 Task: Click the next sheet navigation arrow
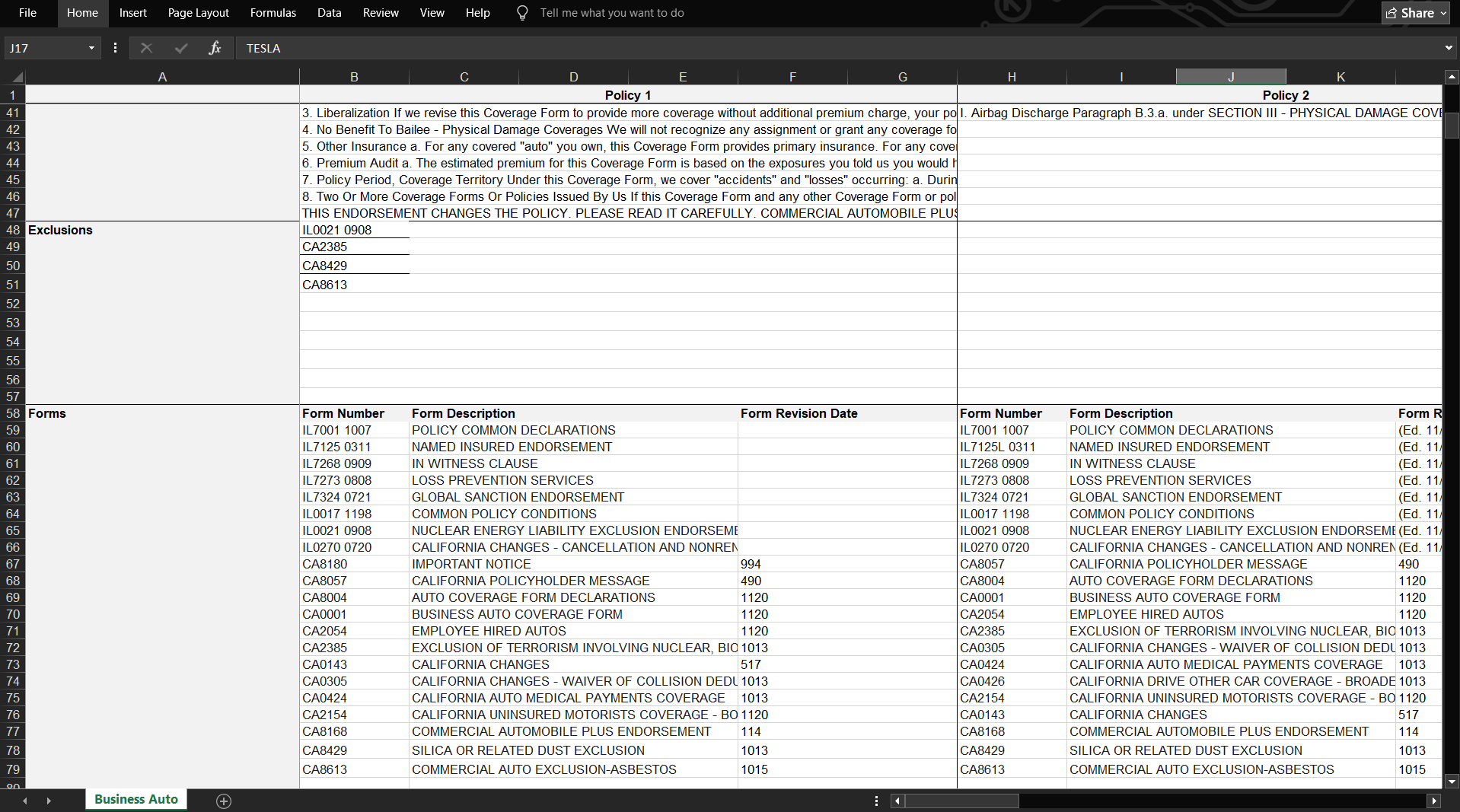(x=49, y=801)
